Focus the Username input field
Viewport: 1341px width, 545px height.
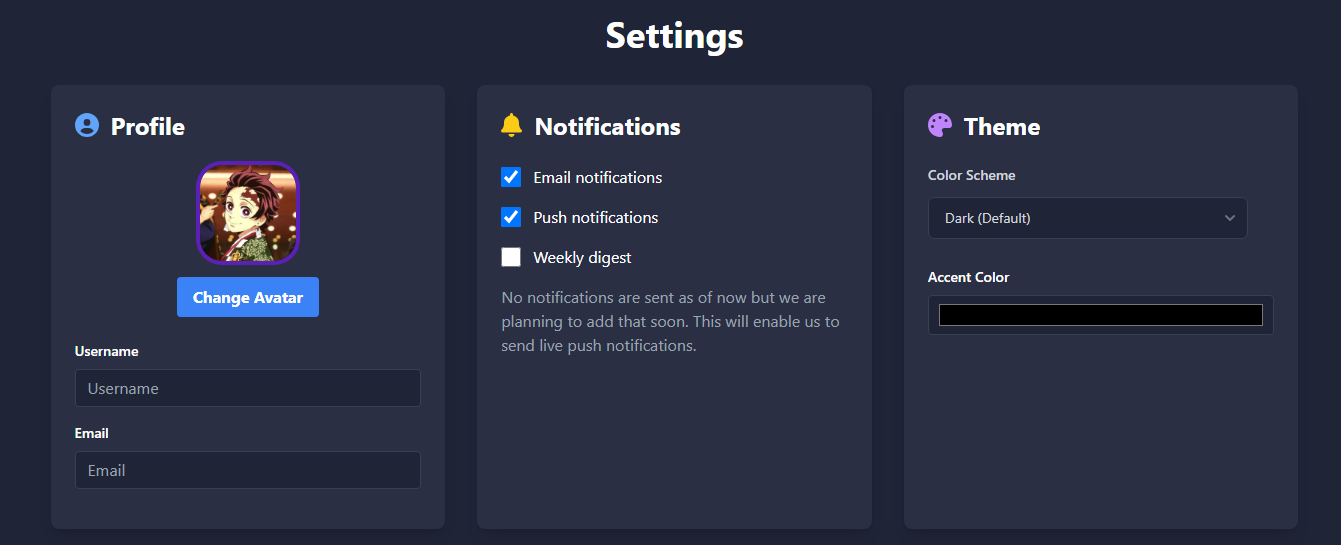click(x=248, y=388)
